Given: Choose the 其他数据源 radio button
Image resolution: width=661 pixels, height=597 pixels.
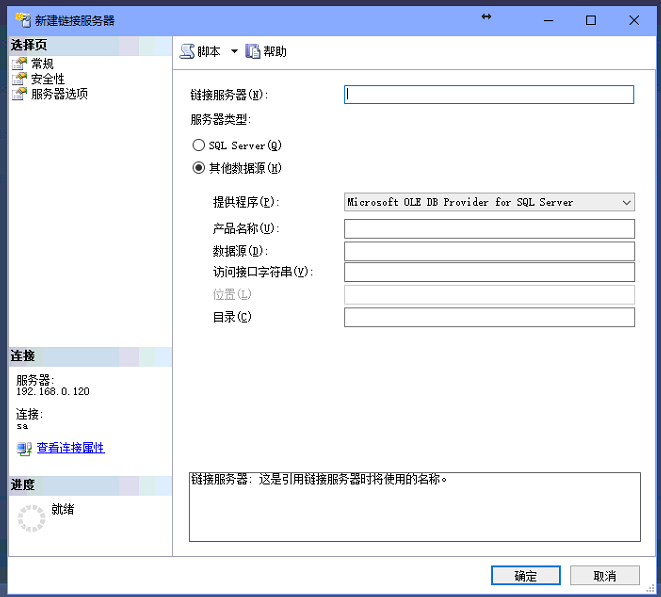Looking at the screenshot, I should pos(199,168).
